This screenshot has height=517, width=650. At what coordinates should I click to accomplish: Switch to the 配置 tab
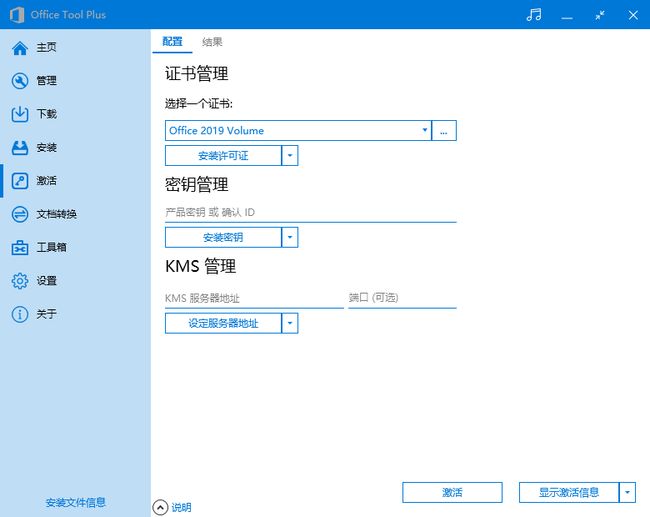(x=172, y=42)
